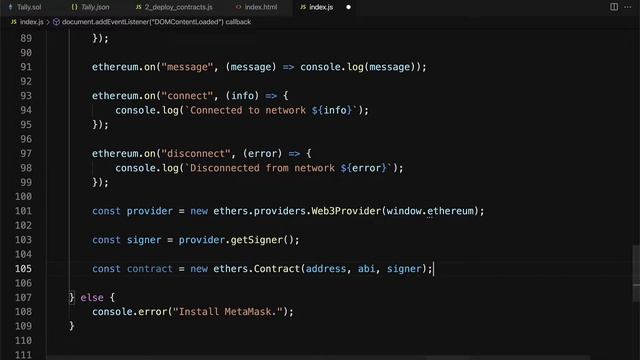The width and height of the screenshot is (640, 360).
Task: Click window.ethereum on line 101
Action: click(x=430, y=211)
